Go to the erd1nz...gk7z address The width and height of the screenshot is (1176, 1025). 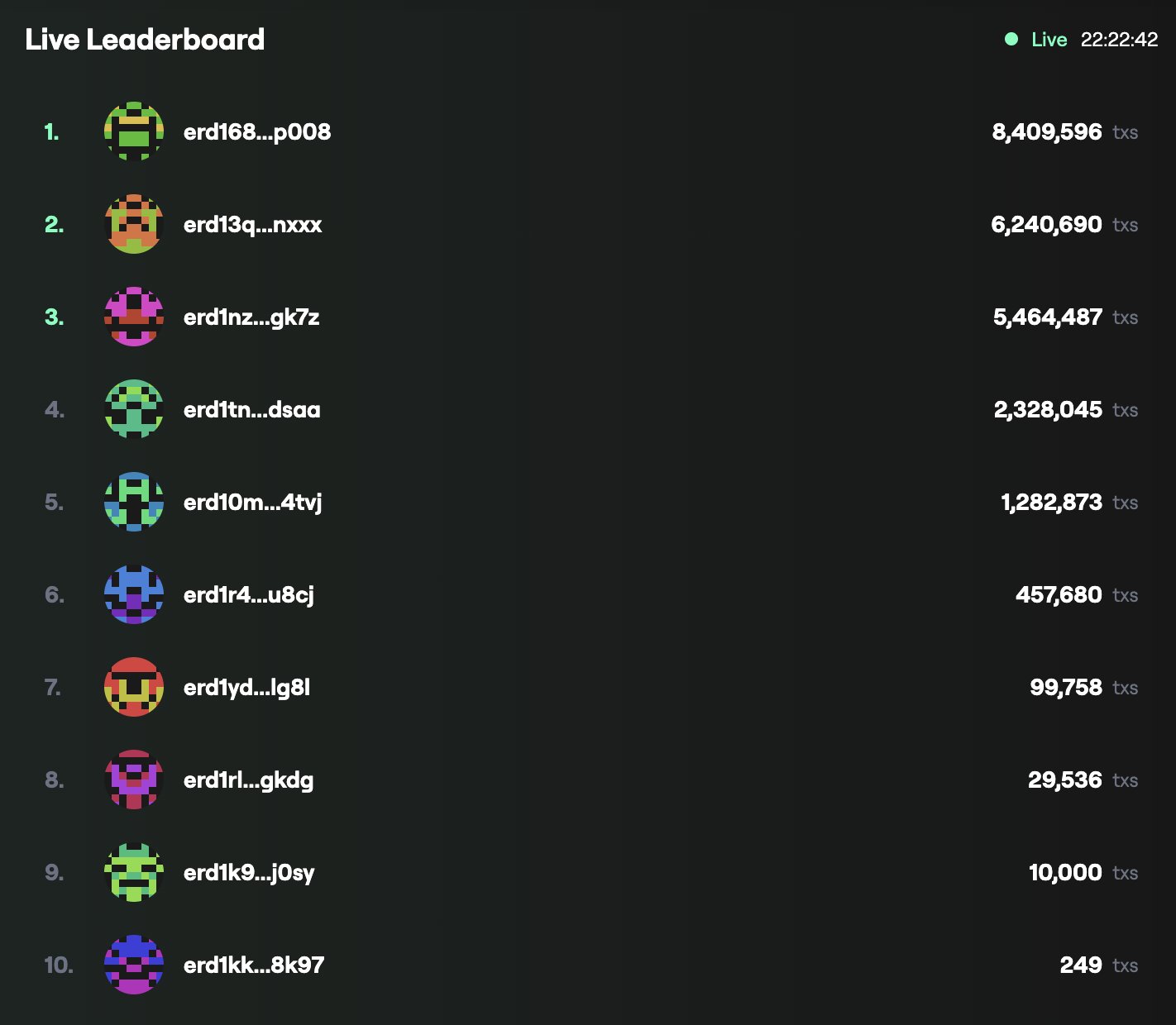point(251,317)
